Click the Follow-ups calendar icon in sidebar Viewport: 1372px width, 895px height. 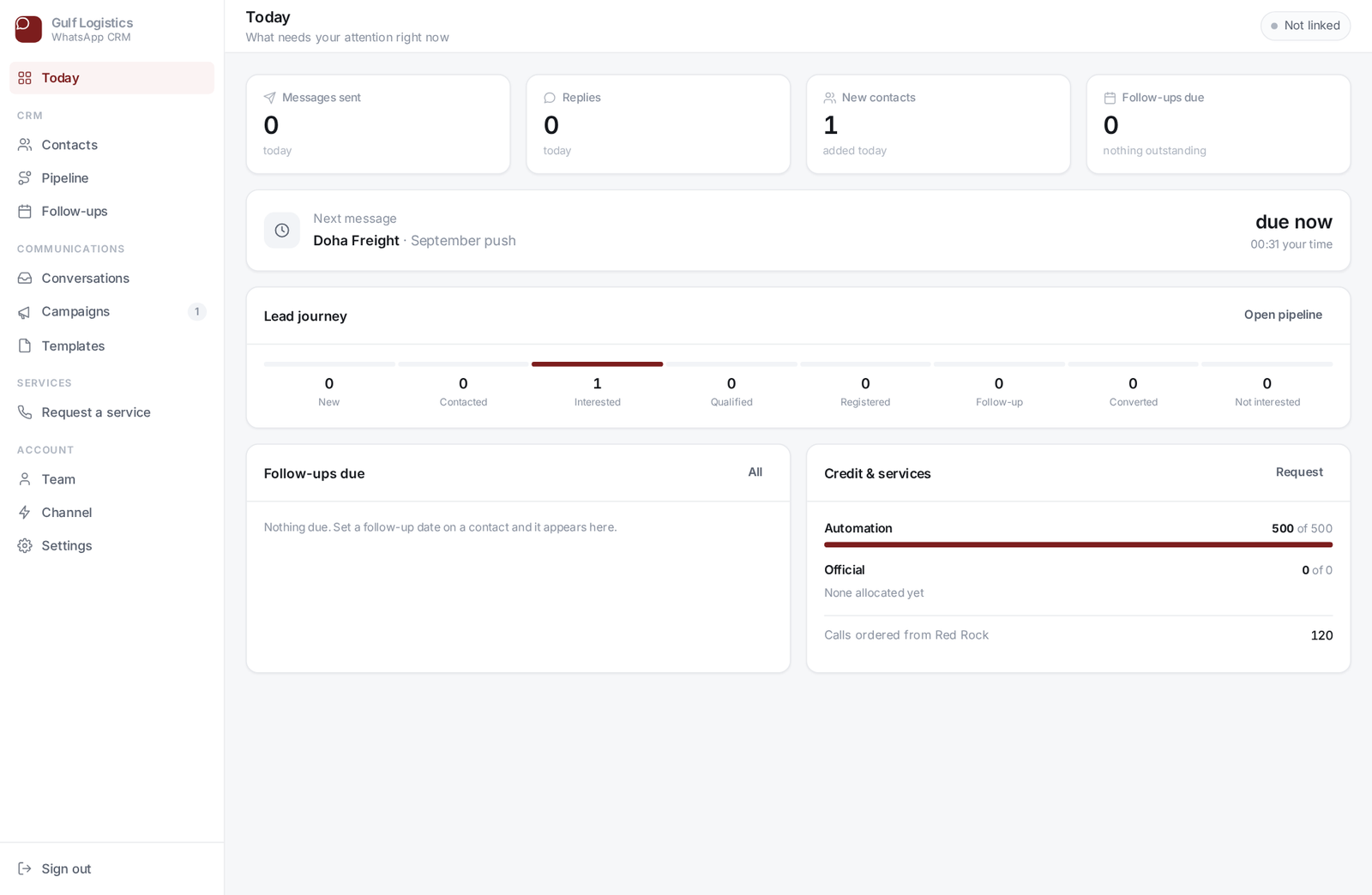(x=25, y=212)
